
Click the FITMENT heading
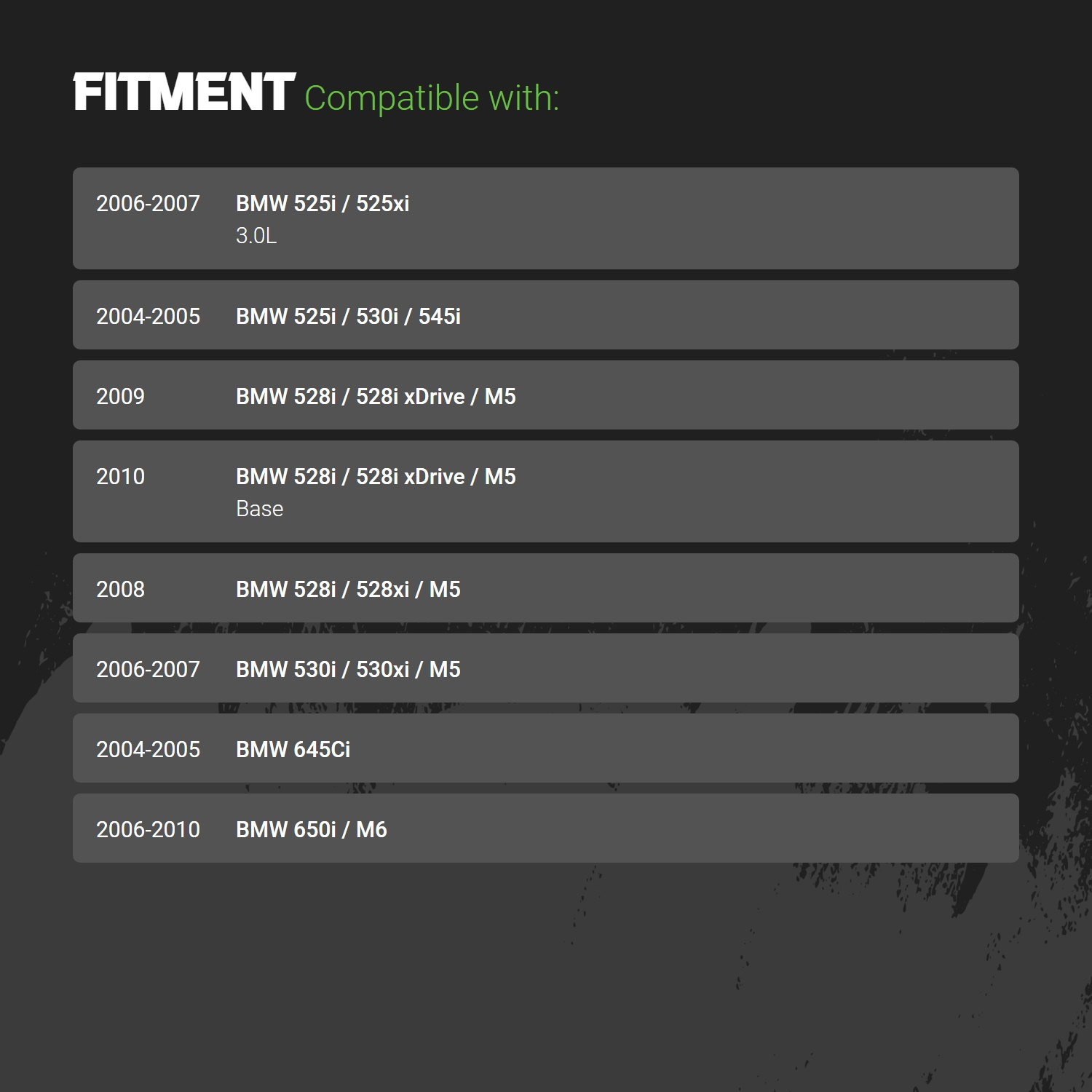pyautogui.click(x=184, y=92)
